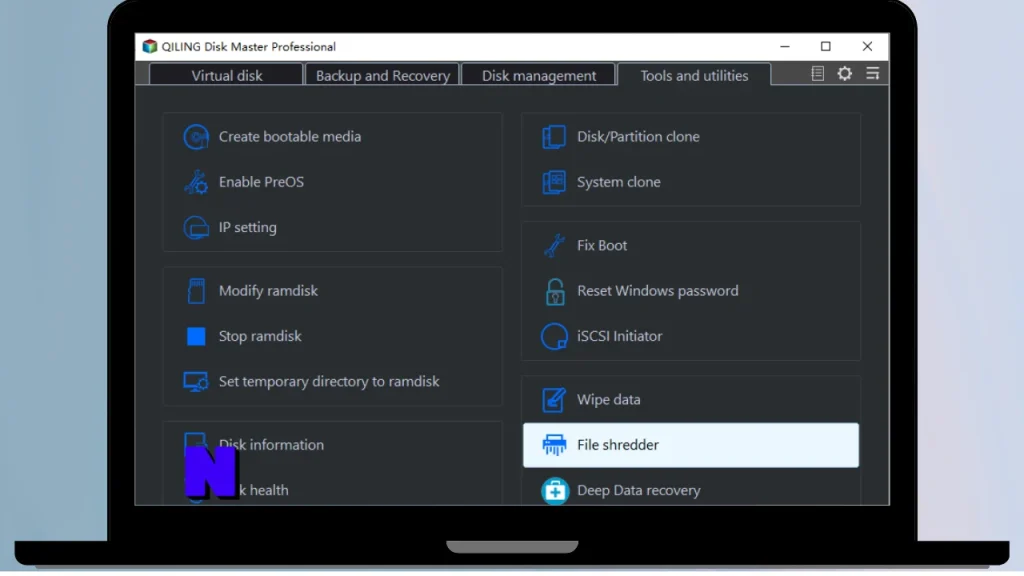Select the highlighted File shredder text
Screen dimensions: 1024x576
[618, 445]
